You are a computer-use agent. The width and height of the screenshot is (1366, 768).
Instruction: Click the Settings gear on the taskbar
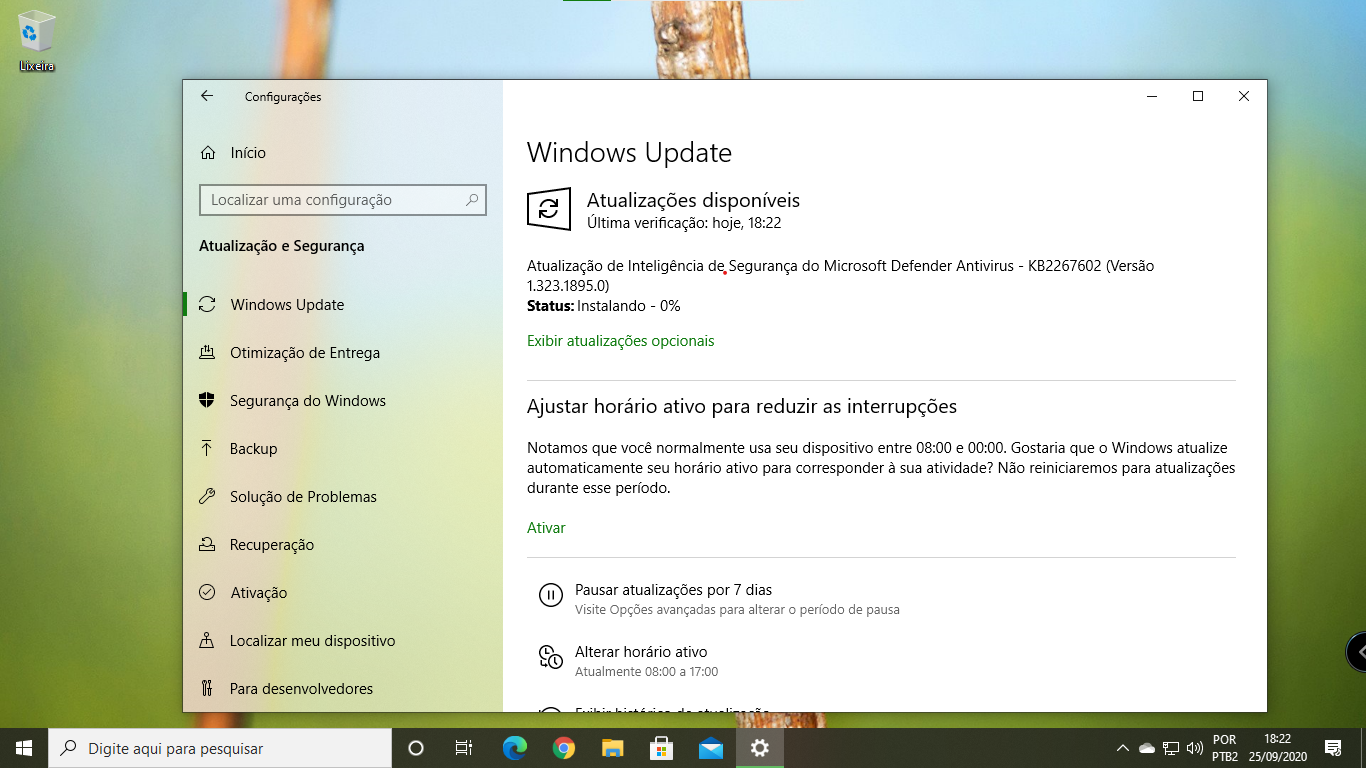point(760,748)
